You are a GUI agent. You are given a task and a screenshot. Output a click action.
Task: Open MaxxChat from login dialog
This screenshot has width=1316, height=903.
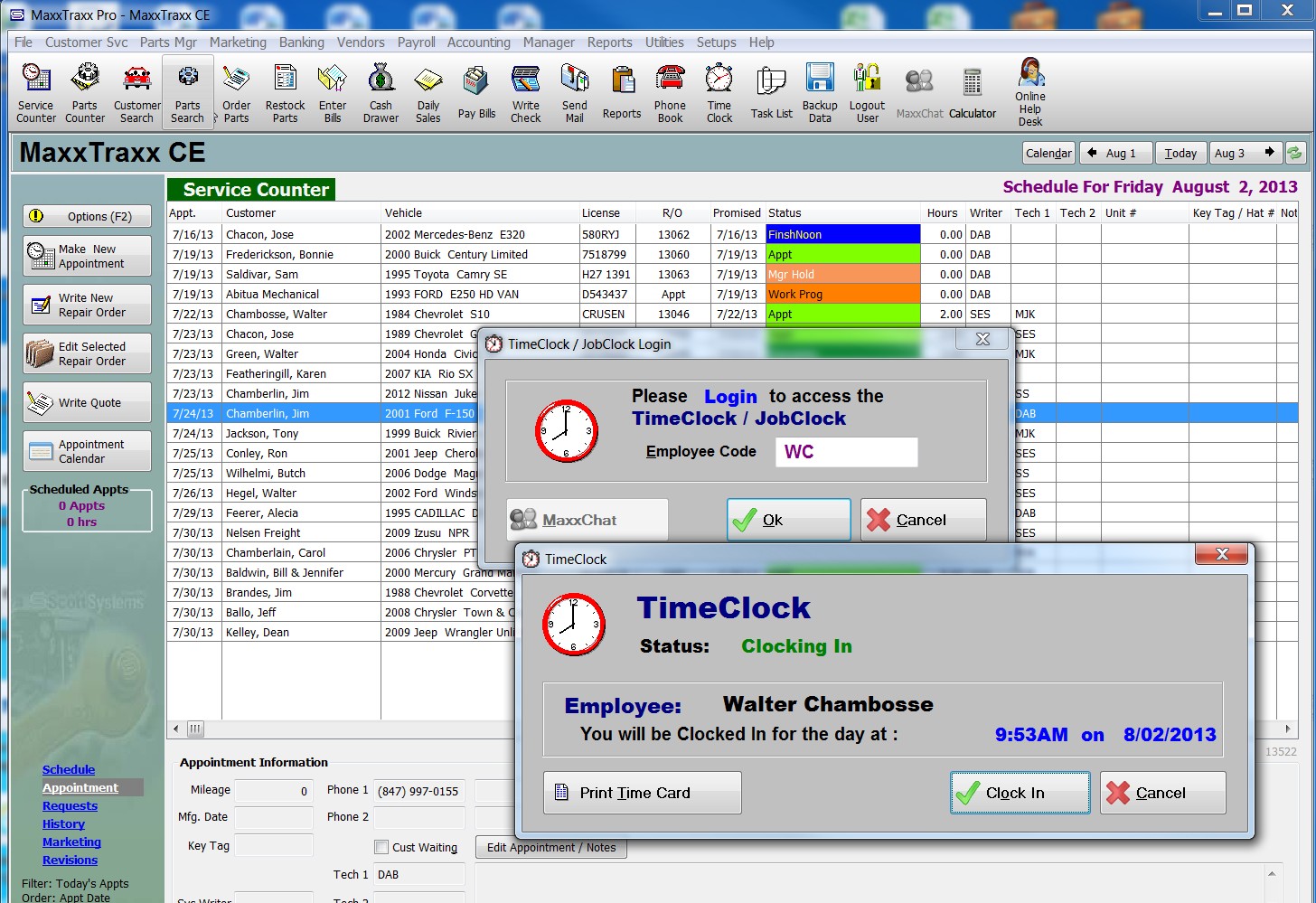point(587,520)
